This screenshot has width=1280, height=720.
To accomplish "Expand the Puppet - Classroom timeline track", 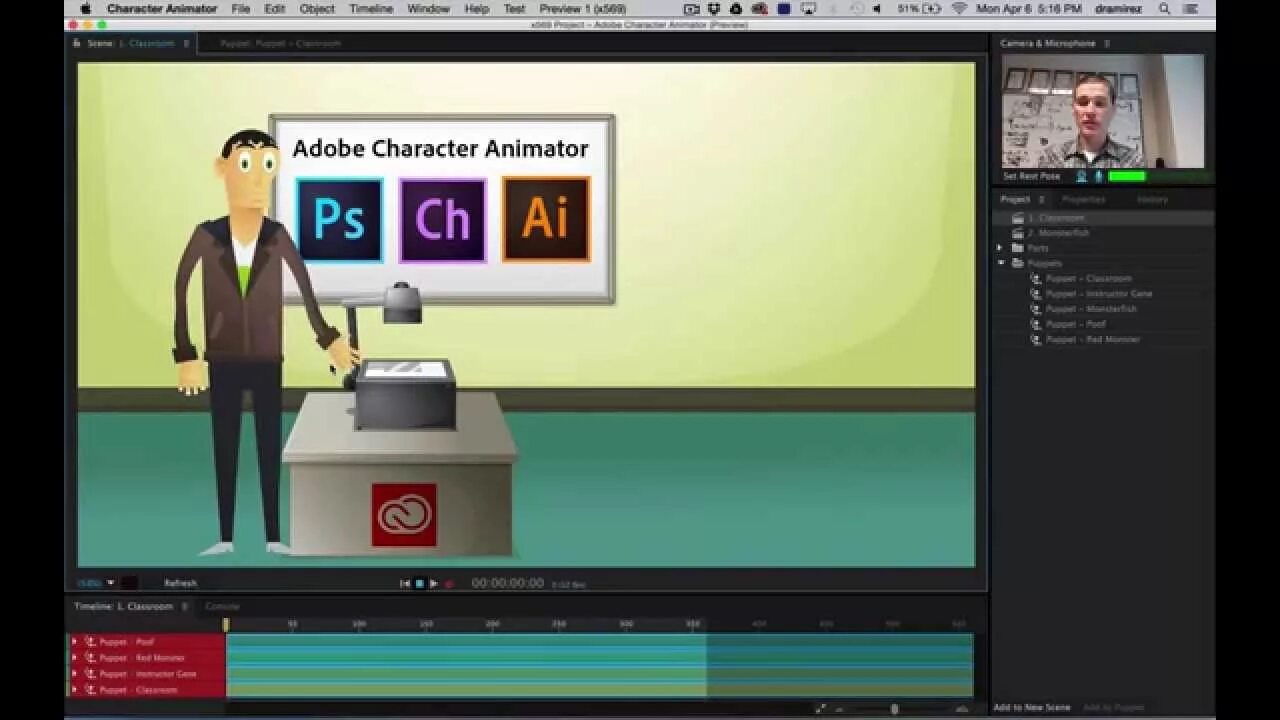I will 74,690.
